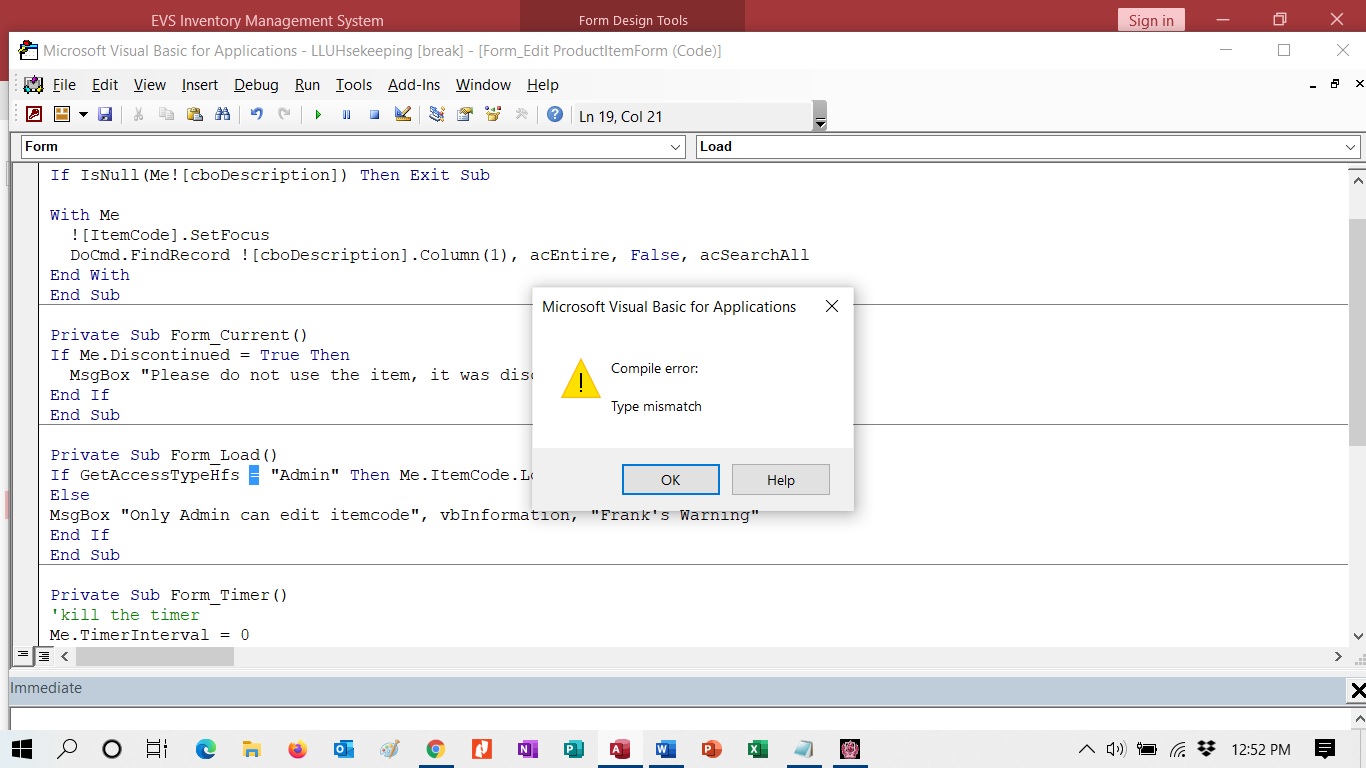The image size is (1366, 768).
Task: Open the Properties Window icon
Action: point(464,115)
